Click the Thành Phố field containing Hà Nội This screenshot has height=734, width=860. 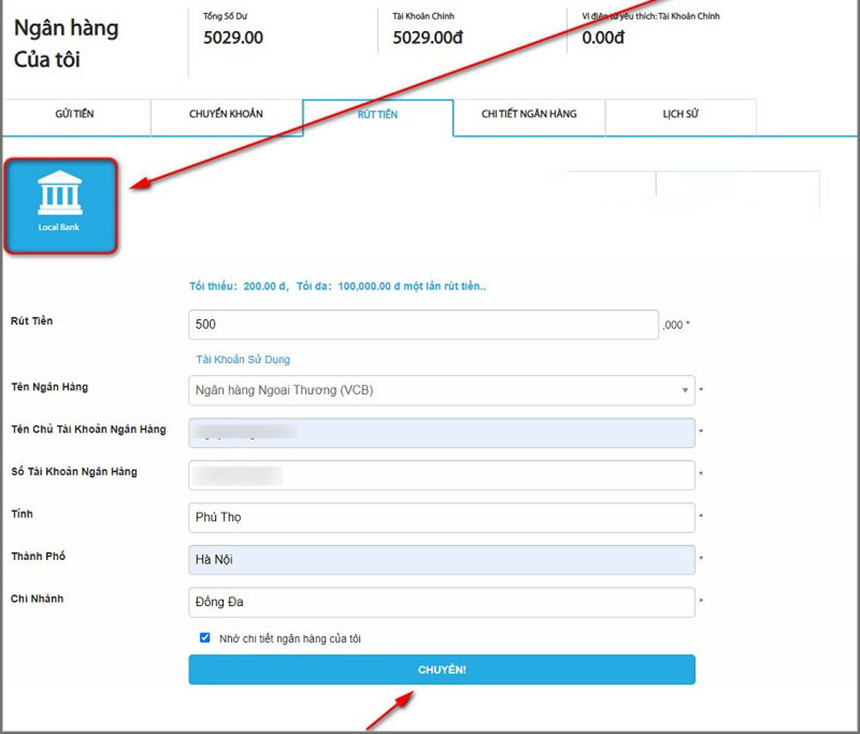click(x=441, y=560)
